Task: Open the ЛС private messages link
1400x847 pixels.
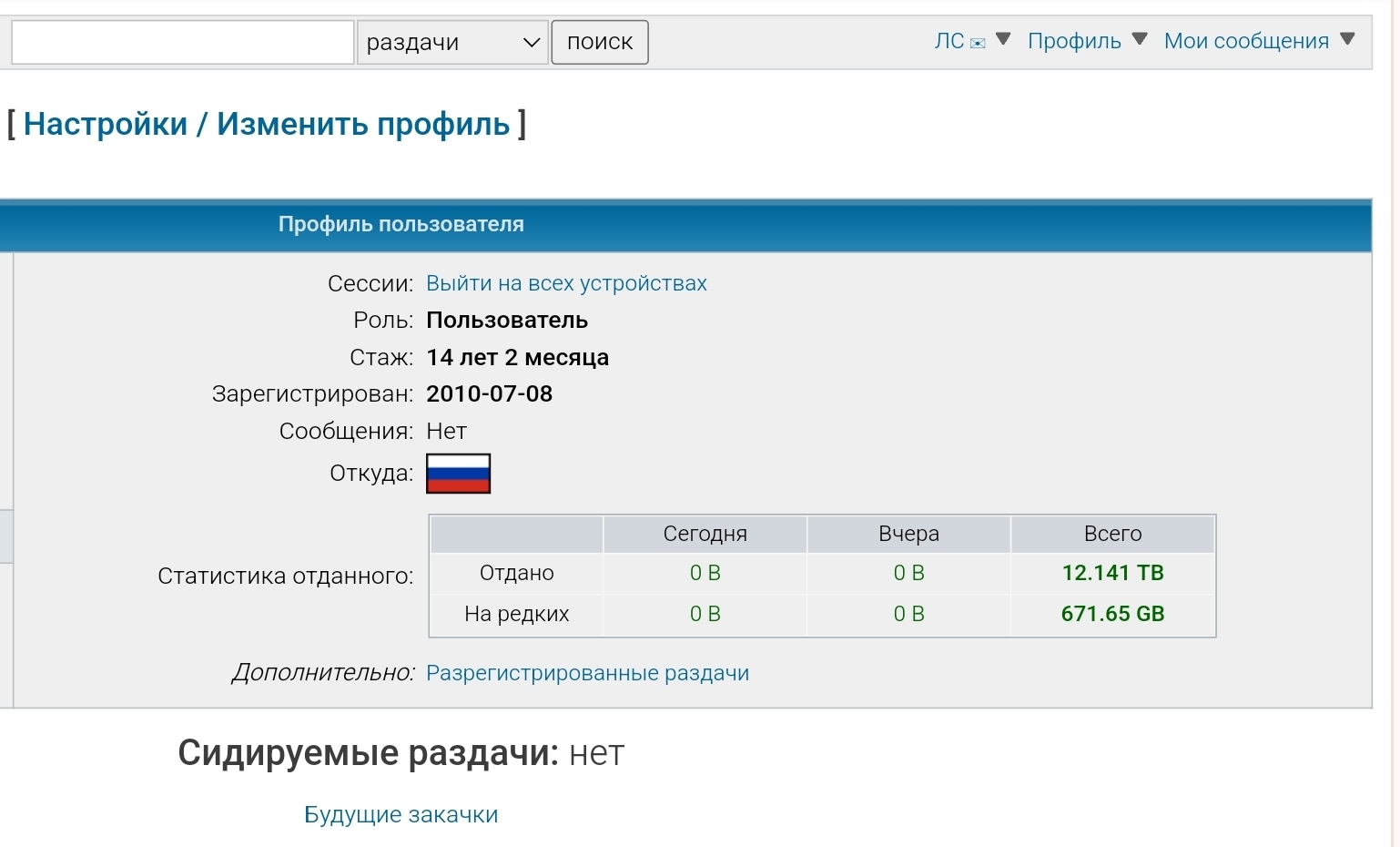Action: tap(949, 41)
